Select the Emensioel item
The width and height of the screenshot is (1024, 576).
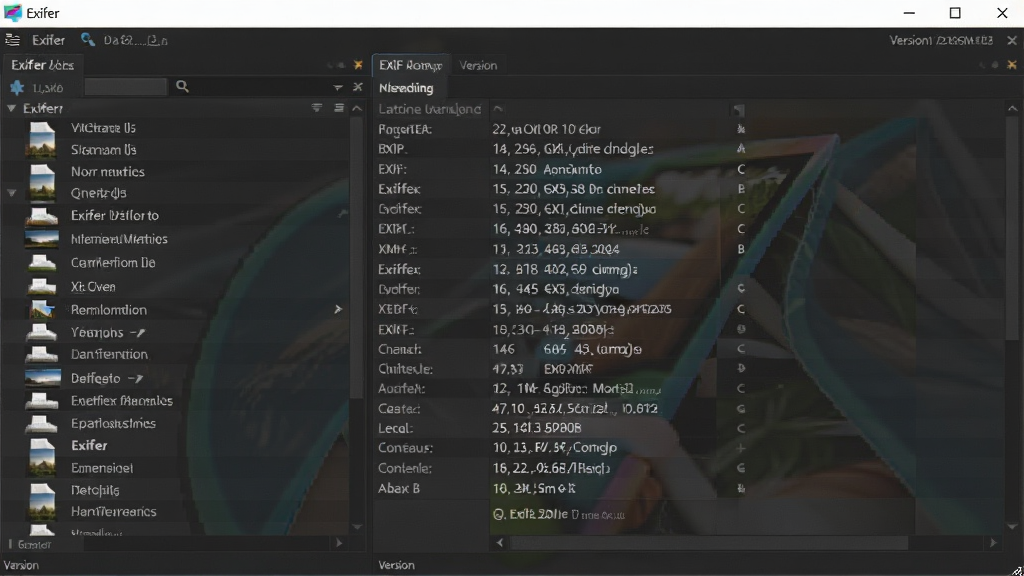[102, 468]
